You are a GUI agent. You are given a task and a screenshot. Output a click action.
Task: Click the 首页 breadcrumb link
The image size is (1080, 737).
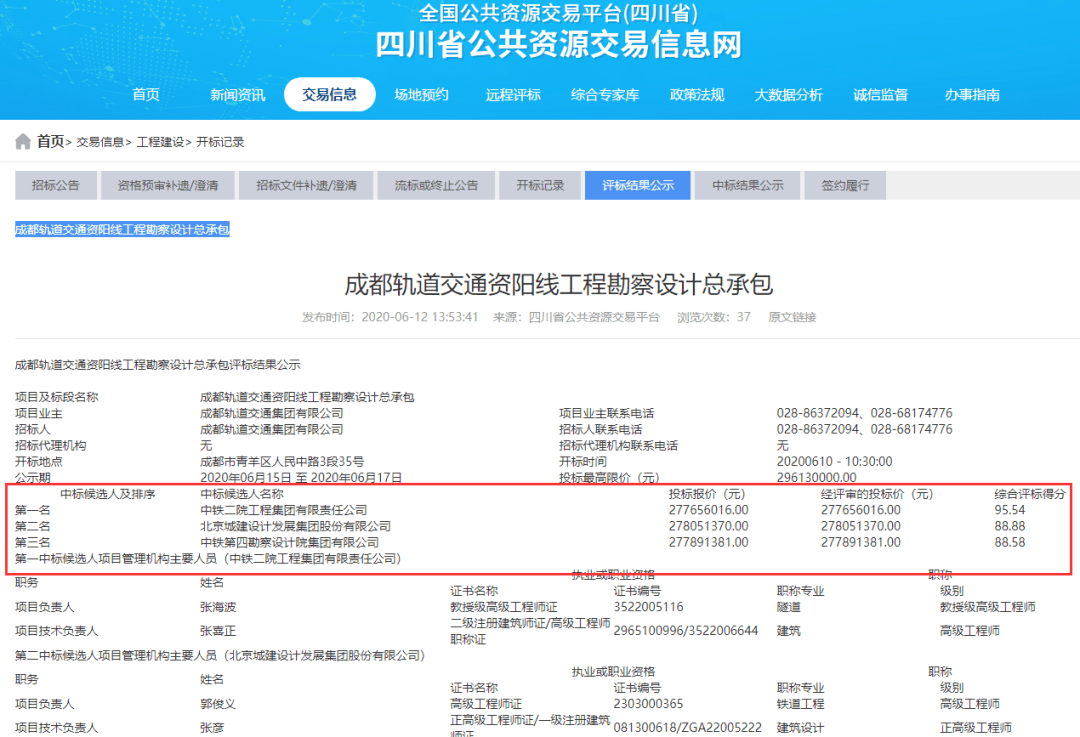point(50,142)
